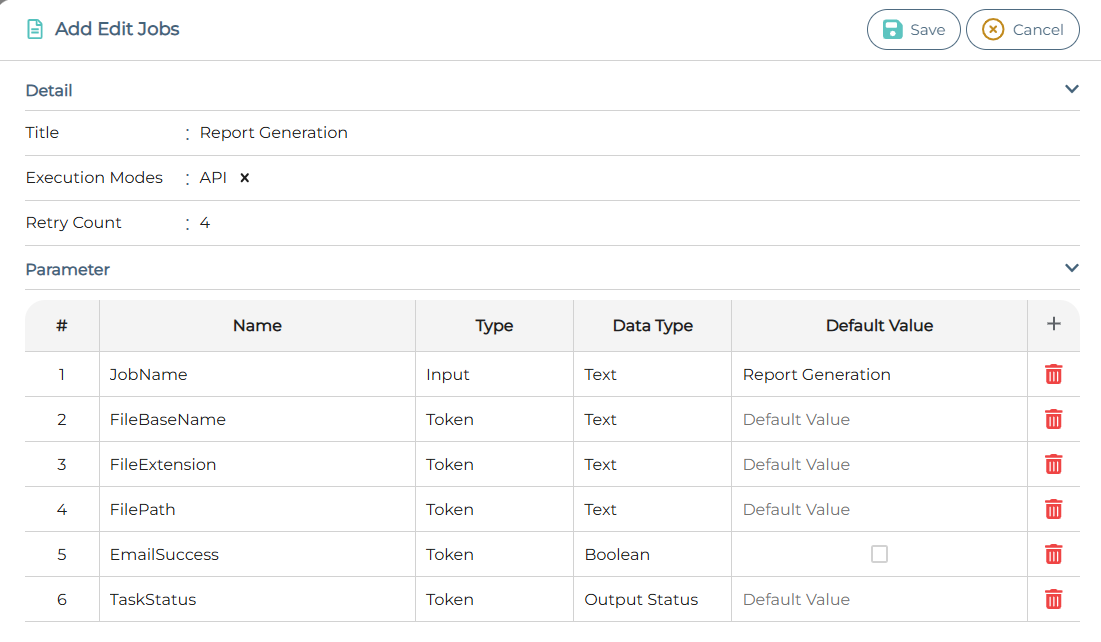Delete the JobName parameter row
The image size is (1101, 642).
coord(1053,374)
